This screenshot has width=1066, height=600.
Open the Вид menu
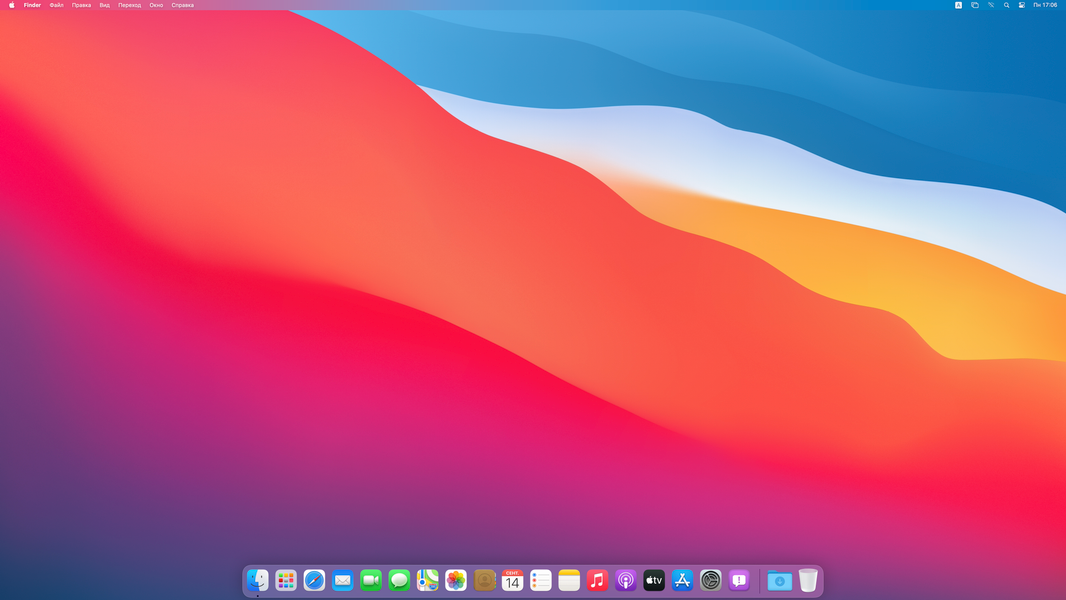point(105,5)
